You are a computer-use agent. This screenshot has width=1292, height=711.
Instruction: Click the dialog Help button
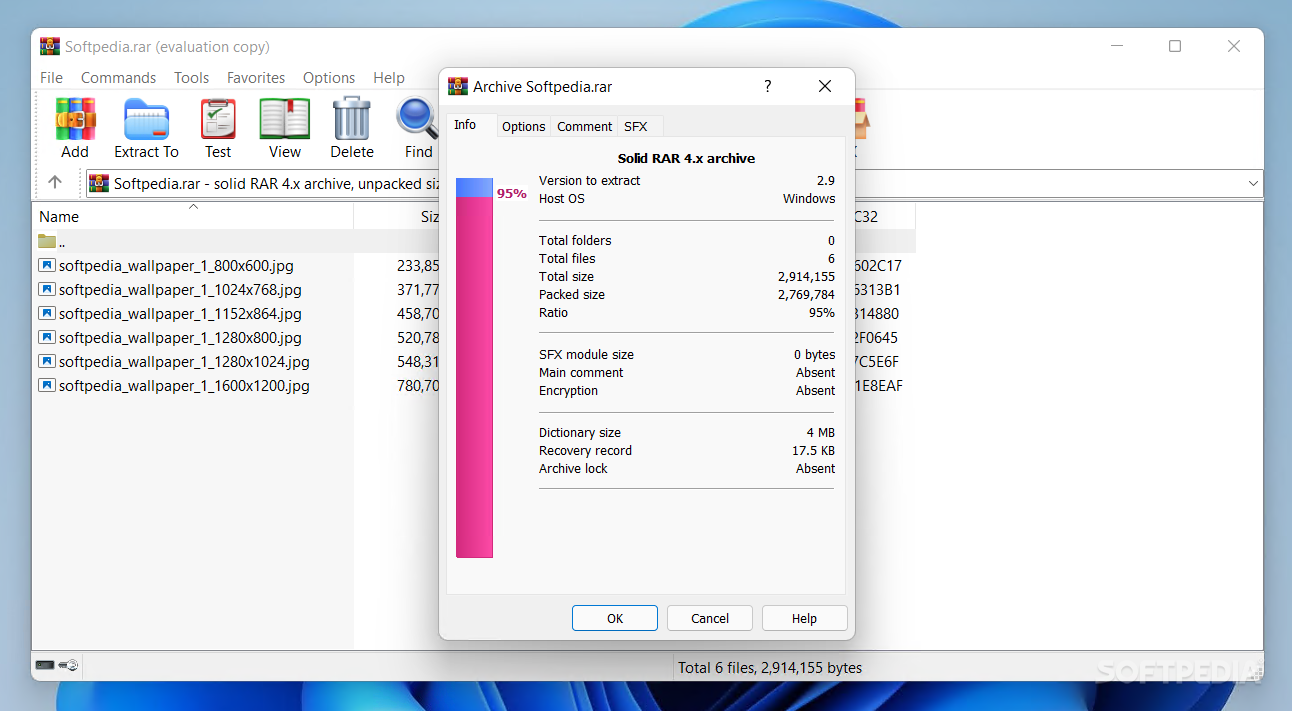[x=804, y=618]
